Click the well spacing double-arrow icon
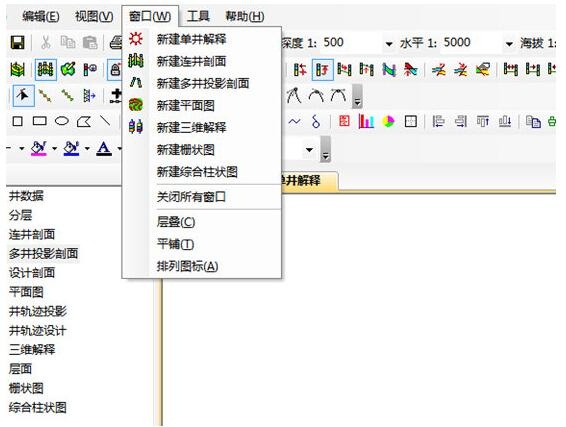 511,69
